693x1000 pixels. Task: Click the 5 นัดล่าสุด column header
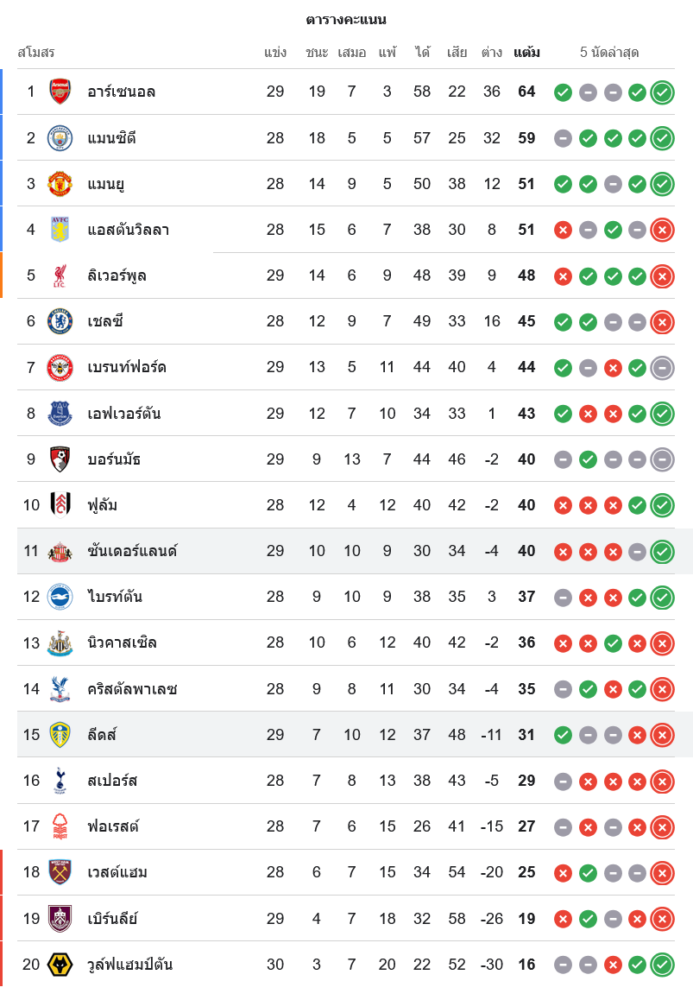pos(609,52)
